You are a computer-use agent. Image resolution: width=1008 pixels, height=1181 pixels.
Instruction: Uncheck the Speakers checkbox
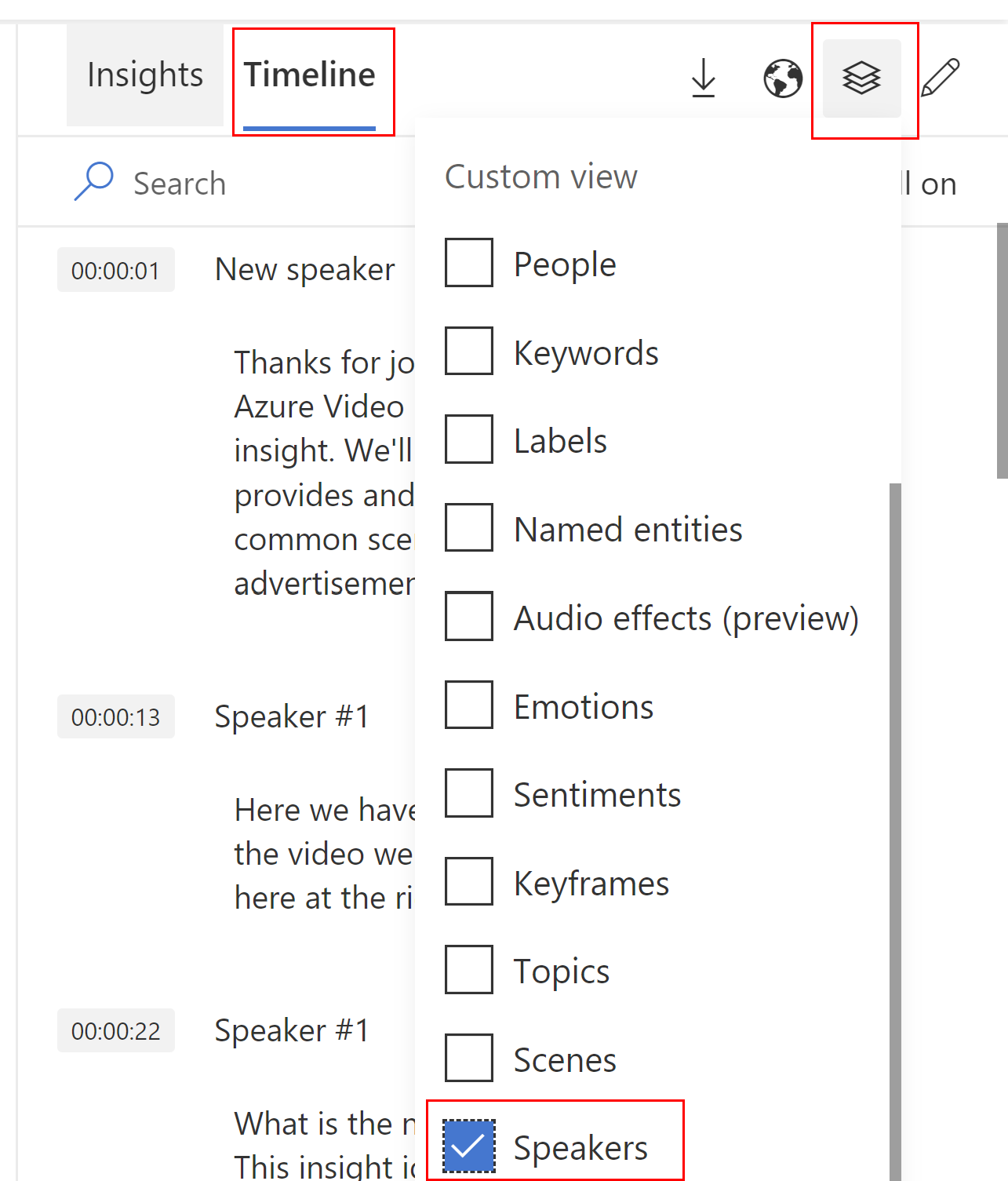click(469, 1146)
